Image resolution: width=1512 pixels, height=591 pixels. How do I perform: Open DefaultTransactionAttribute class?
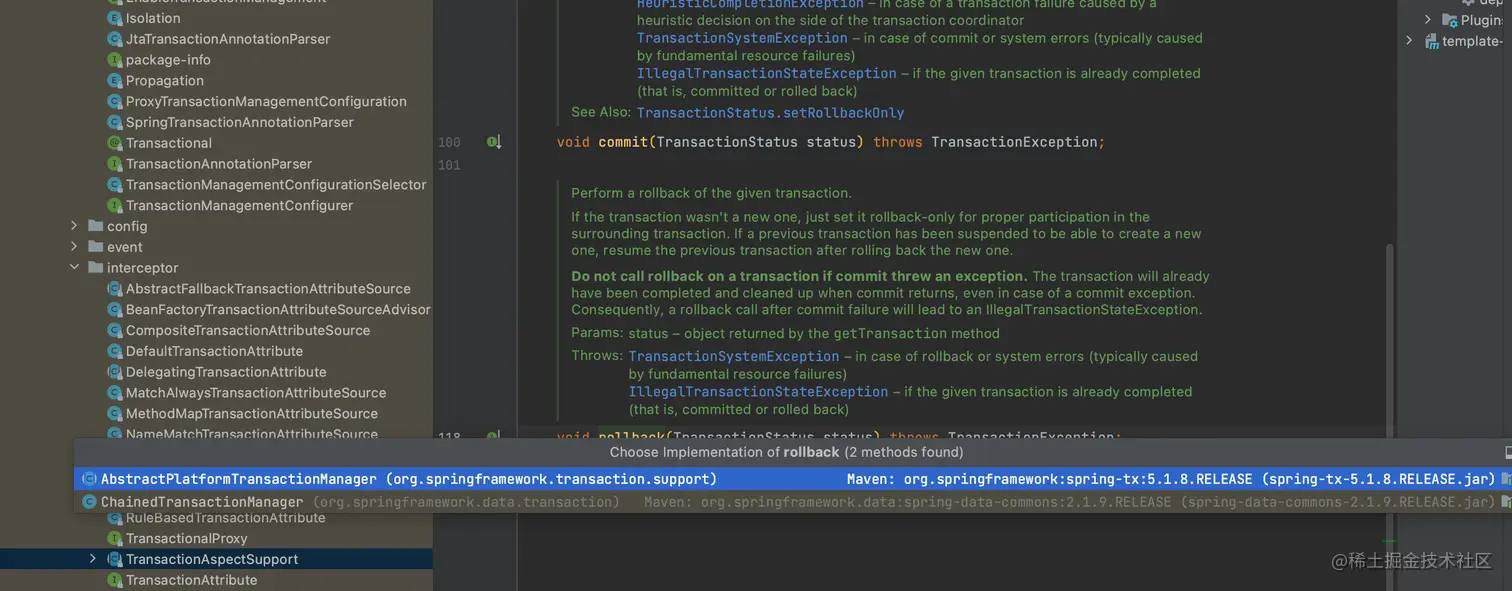coord(215,352)
